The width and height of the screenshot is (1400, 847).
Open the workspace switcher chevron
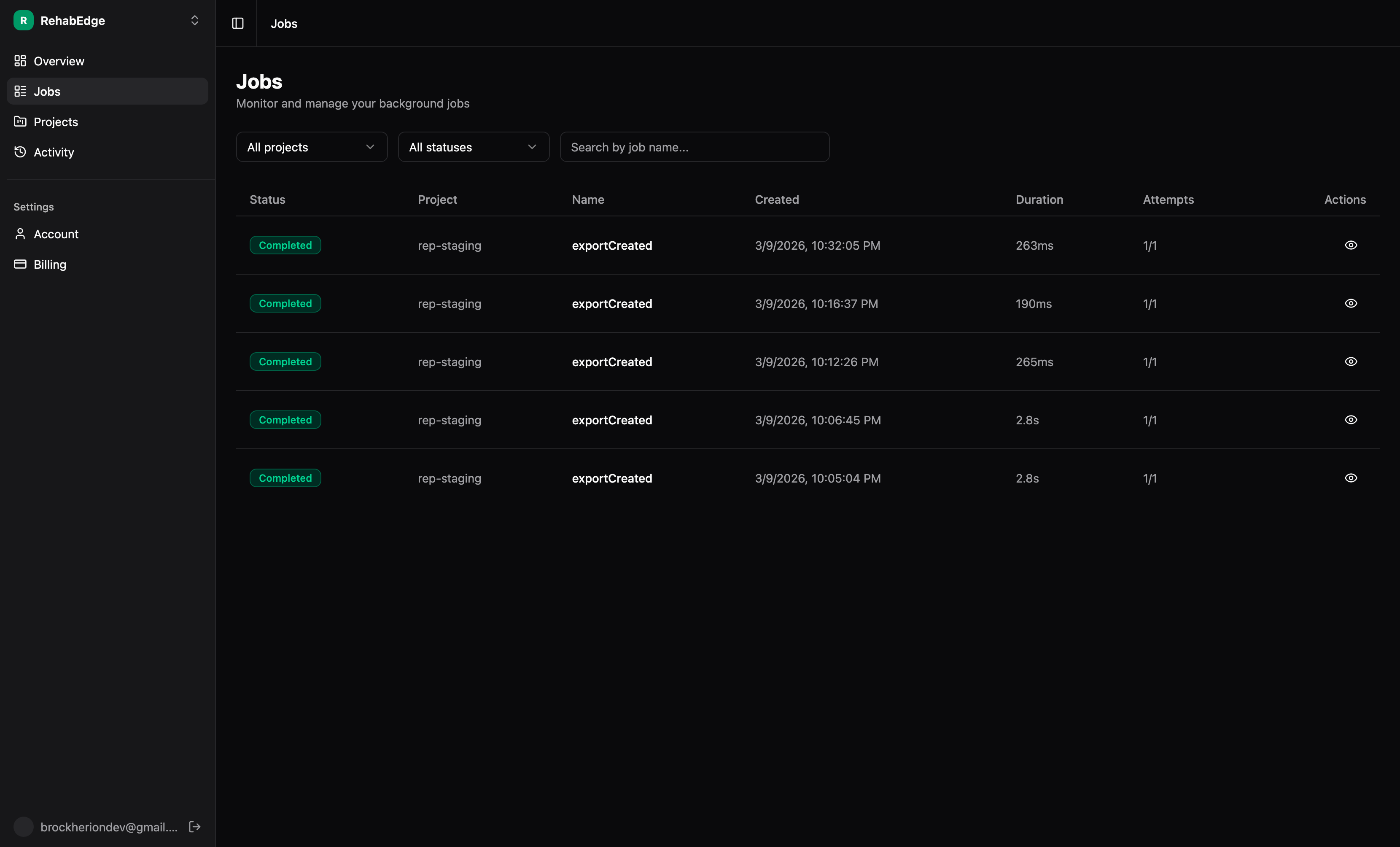click(194, 20)
